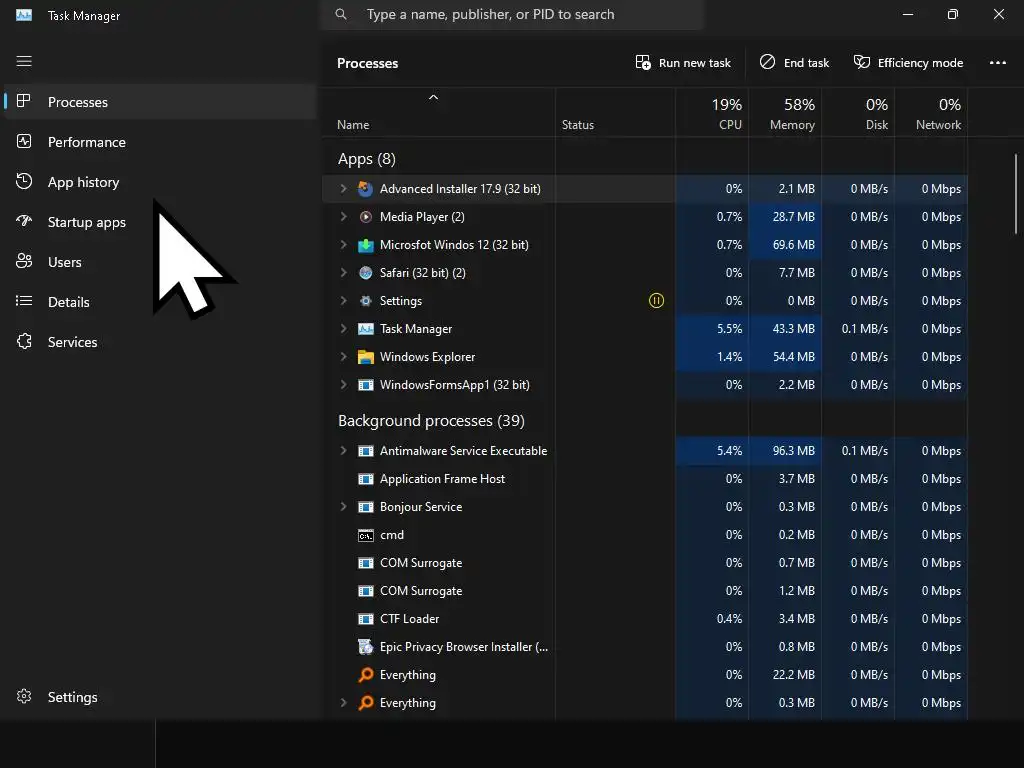1024x768 pixels.
Task: Click the search magnifier icon
Action: (341, 14)
